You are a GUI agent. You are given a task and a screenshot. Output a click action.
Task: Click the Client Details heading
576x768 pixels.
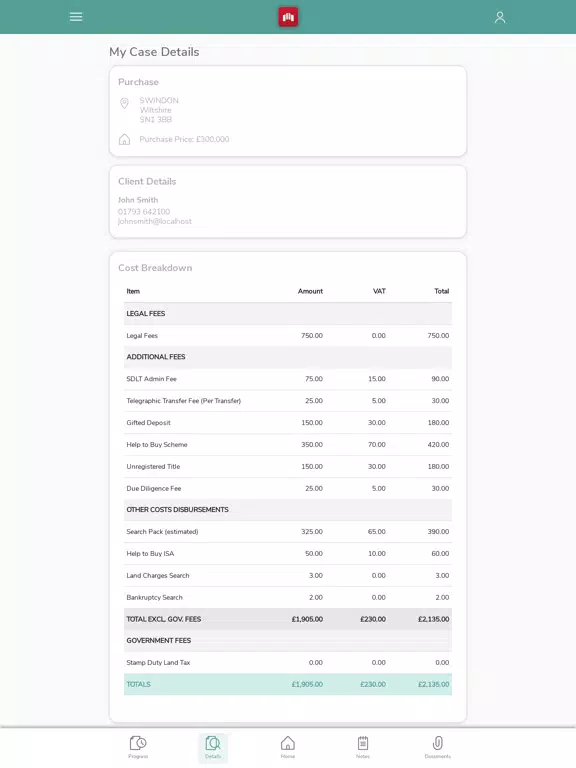tap(147, 181)
